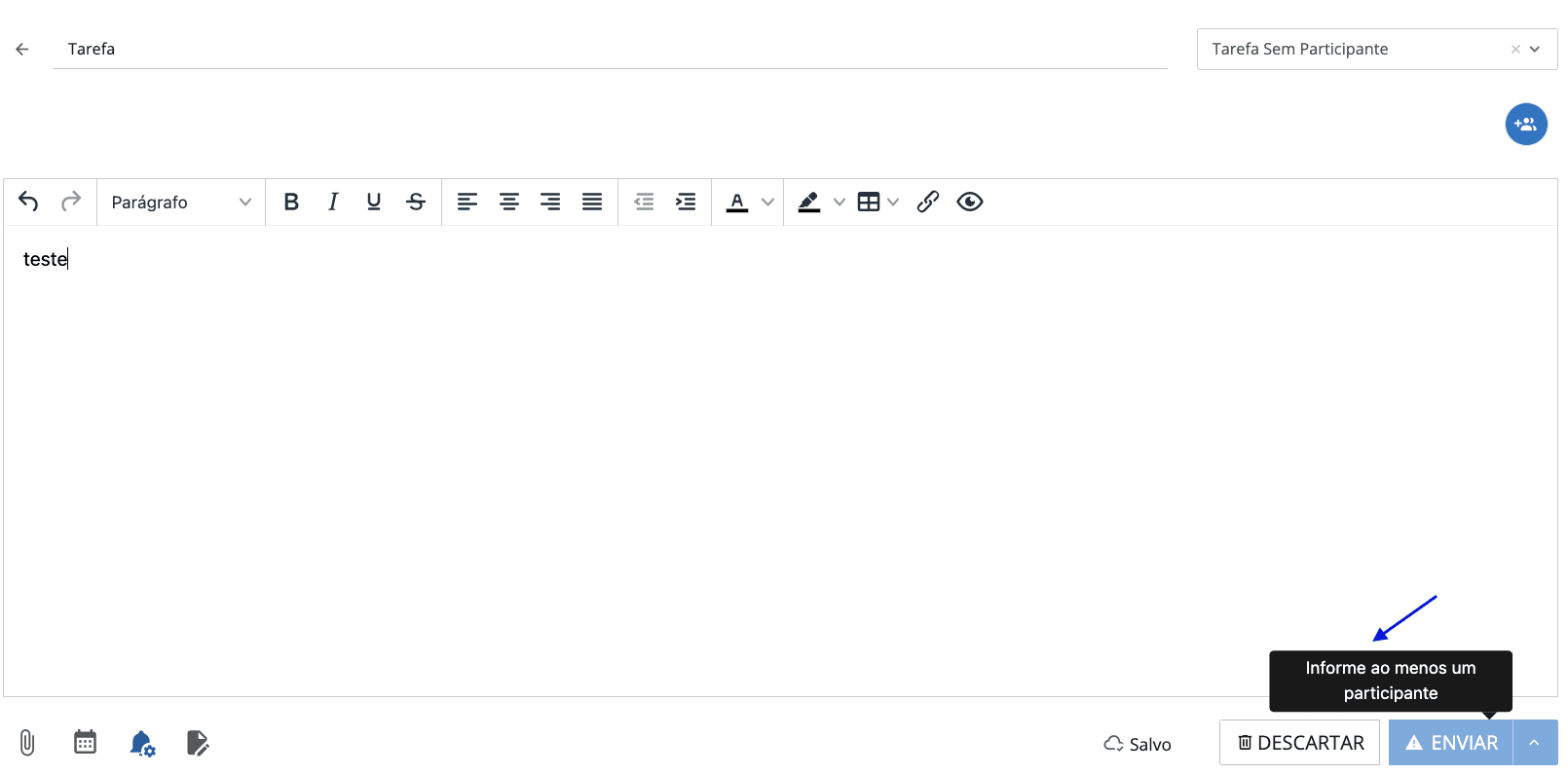The image size is (1568, 775).
Task: Open the calendar scheduling icon
Action: 86,742
